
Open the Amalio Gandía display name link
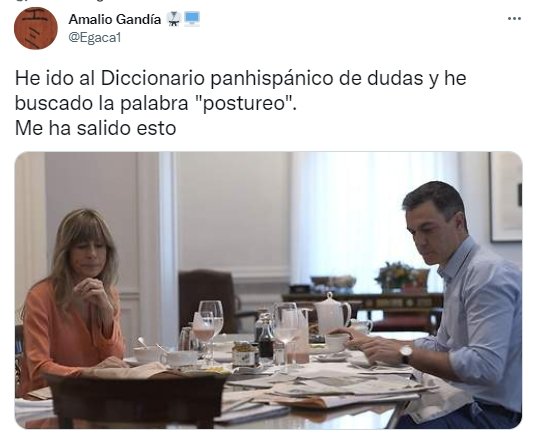115,19
